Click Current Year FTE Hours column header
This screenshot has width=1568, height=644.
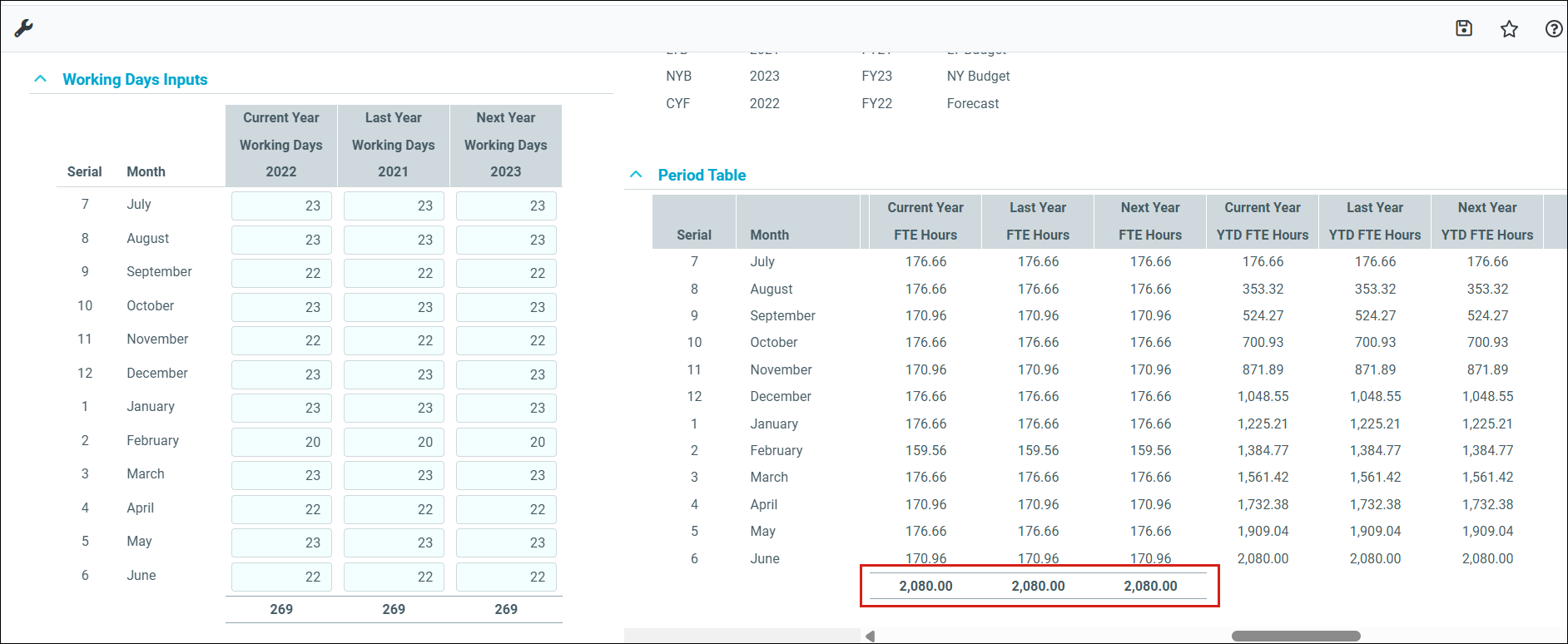click(925, 221)
